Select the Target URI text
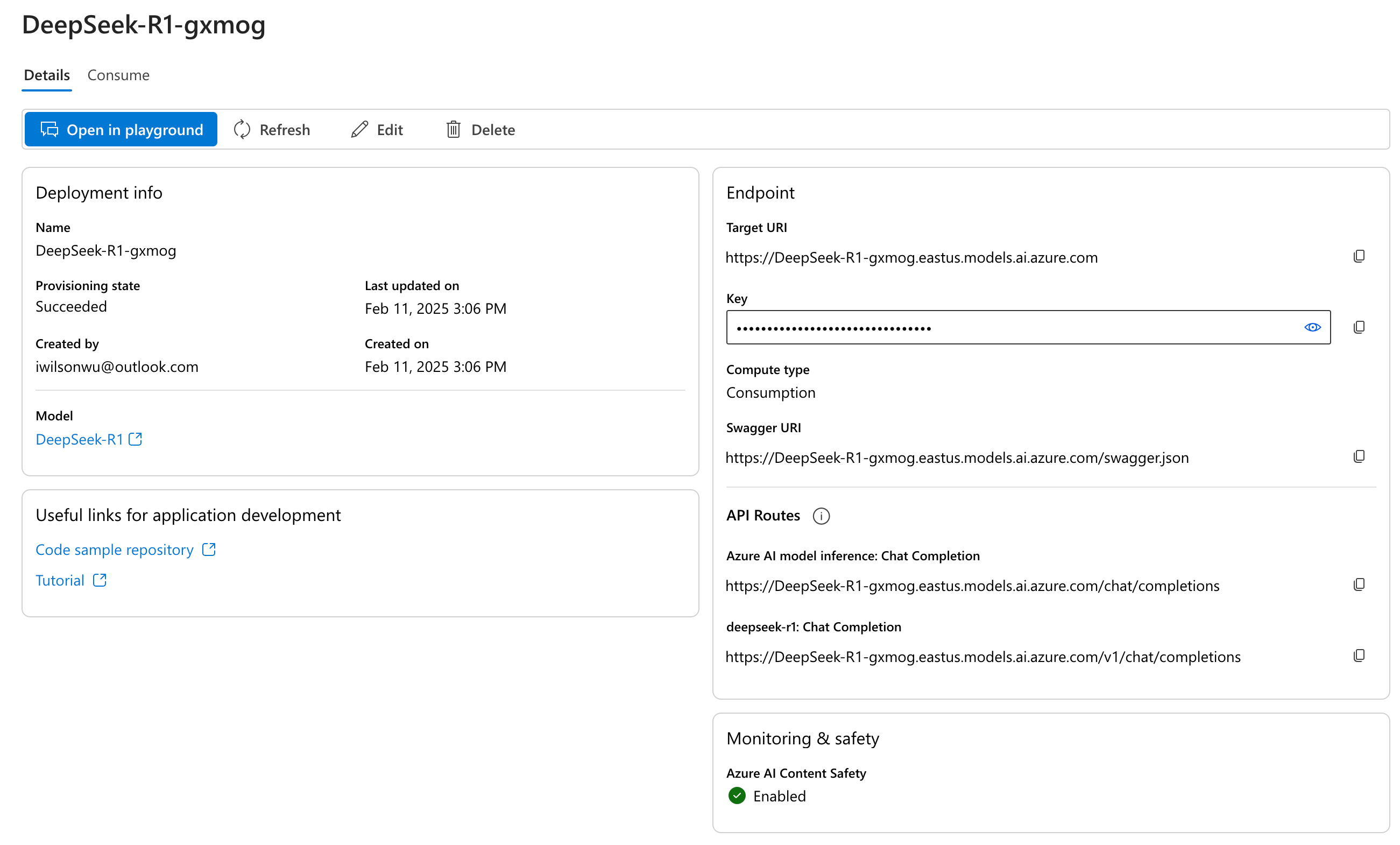1400x845 pixels. [x=911, y=257]
